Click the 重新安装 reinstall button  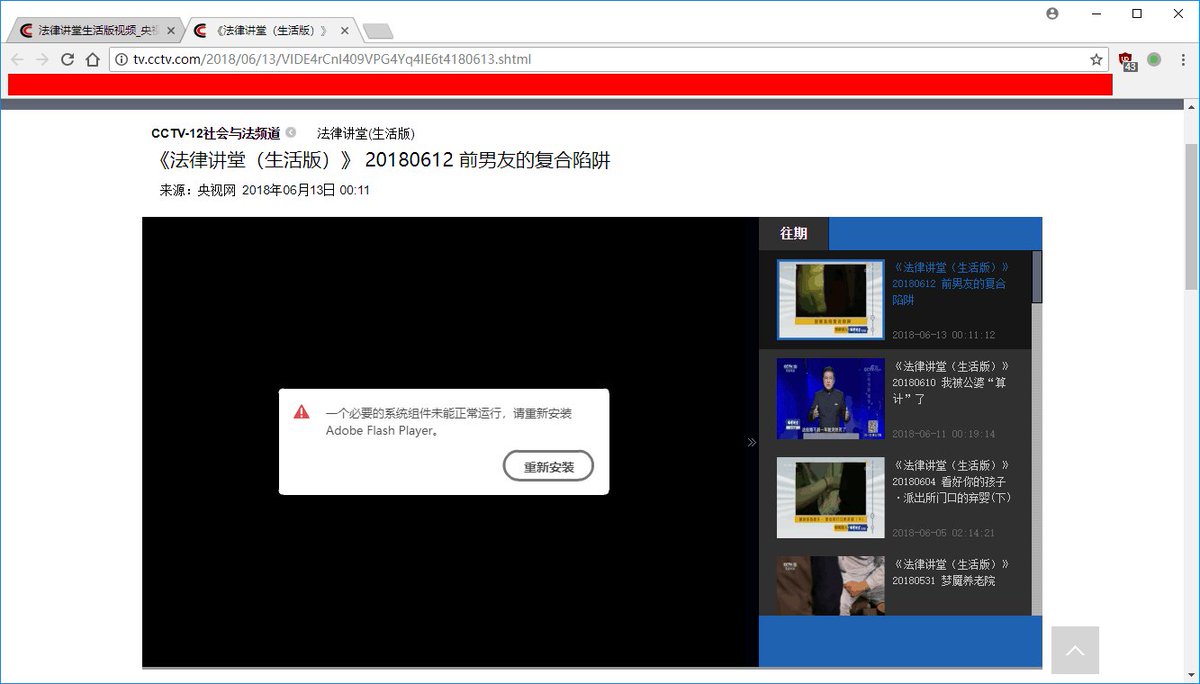pyautogui.click(x=548, y=465)
